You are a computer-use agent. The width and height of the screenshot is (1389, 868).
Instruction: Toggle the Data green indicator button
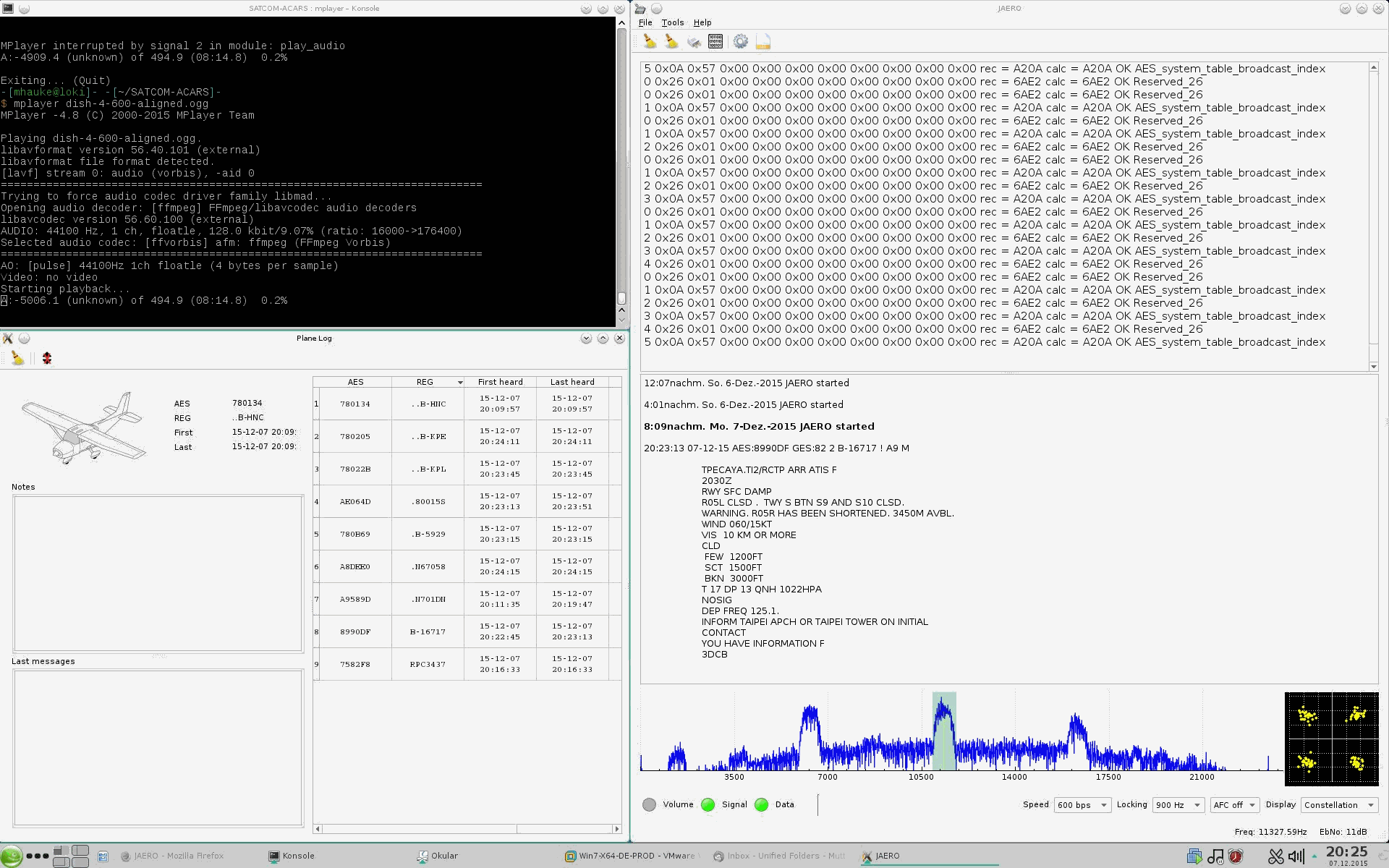[763, 804]
